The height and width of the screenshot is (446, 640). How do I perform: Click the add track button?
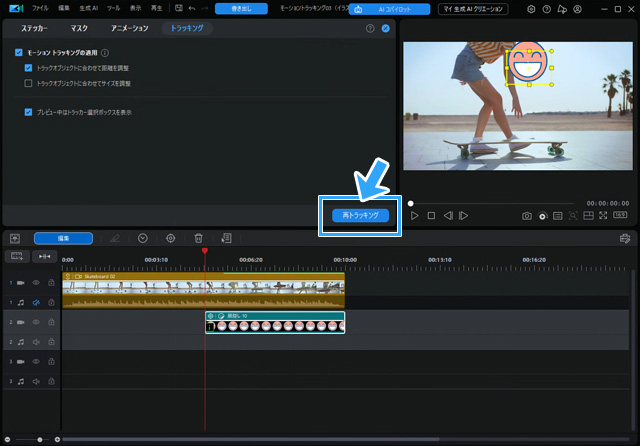pyautogui.click(x=17, y=256)
